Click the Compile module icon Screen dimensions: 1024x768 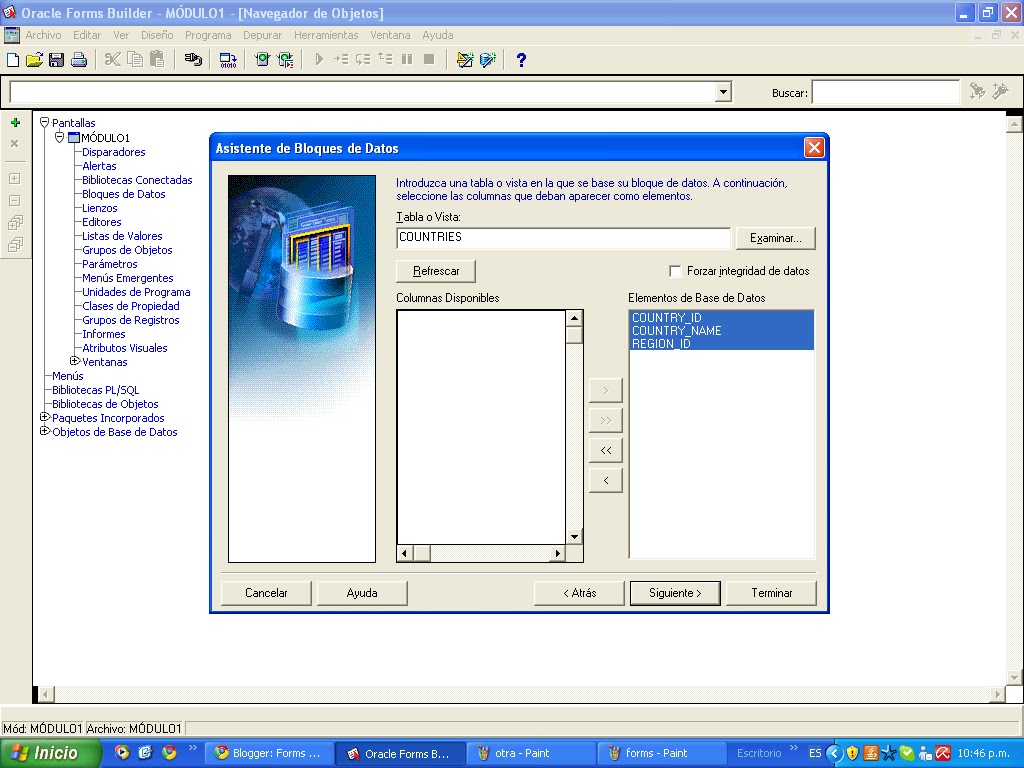coord(228,60)
